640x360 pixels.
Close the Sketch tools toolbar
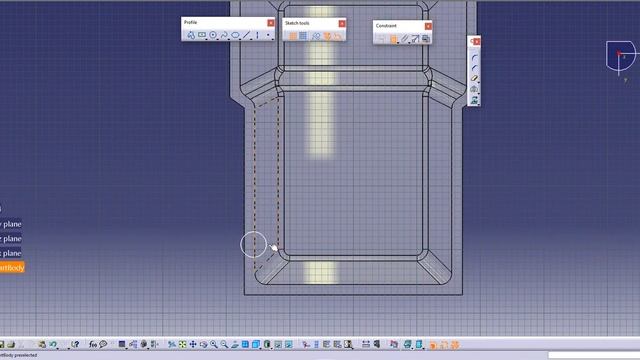[x=342, y=24]
